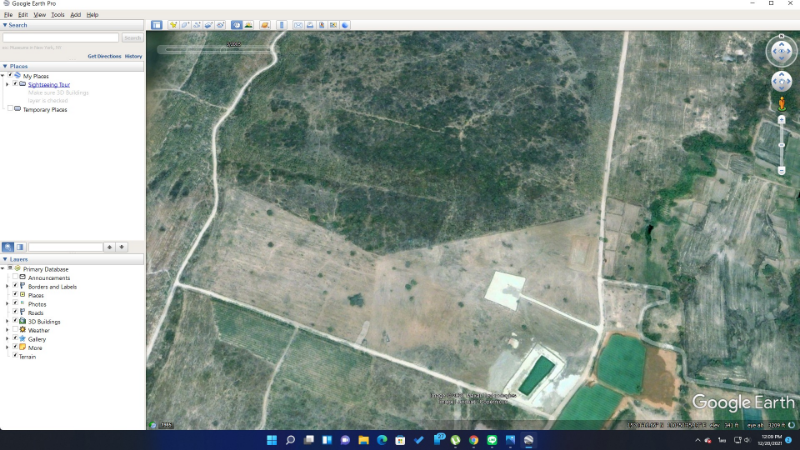800x450 pixels.
Task: Collapse the Layers panel header
Action: pos(4,259)
